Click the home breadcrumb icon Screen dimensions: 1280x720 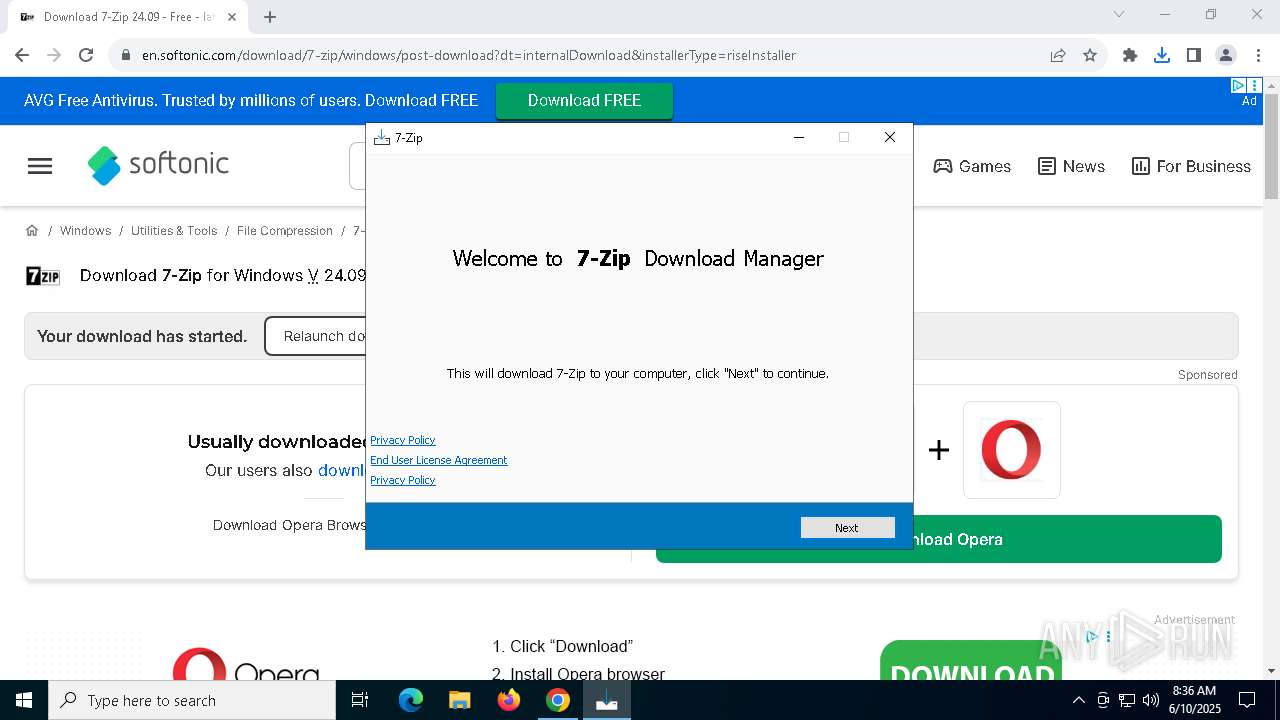(x=32, y=230)
